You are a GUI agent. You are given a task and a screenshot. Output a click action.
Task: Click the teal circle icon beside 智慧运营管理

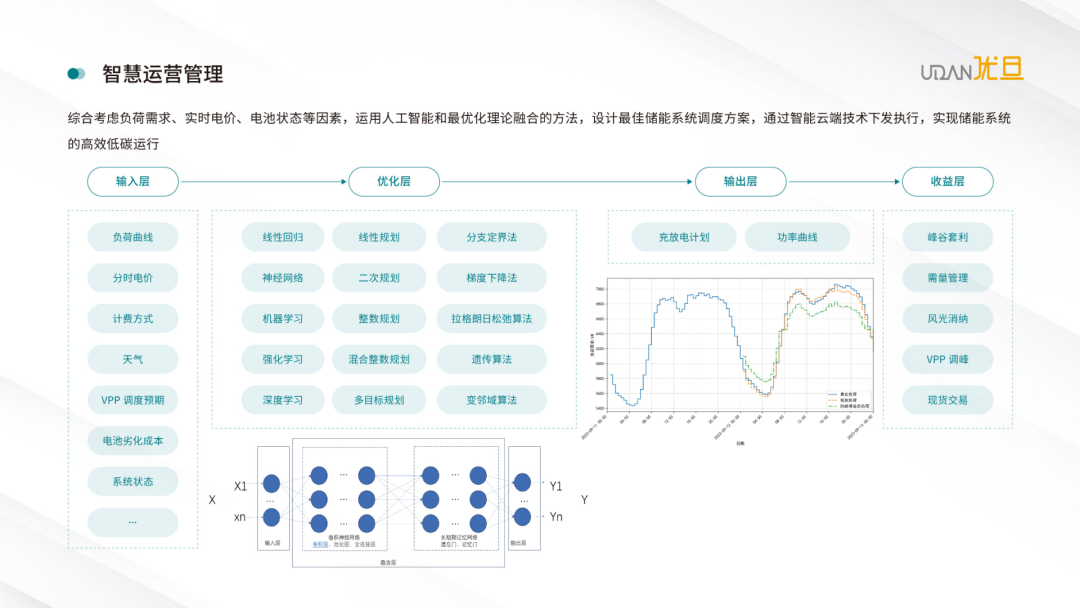tap(76, 74)
